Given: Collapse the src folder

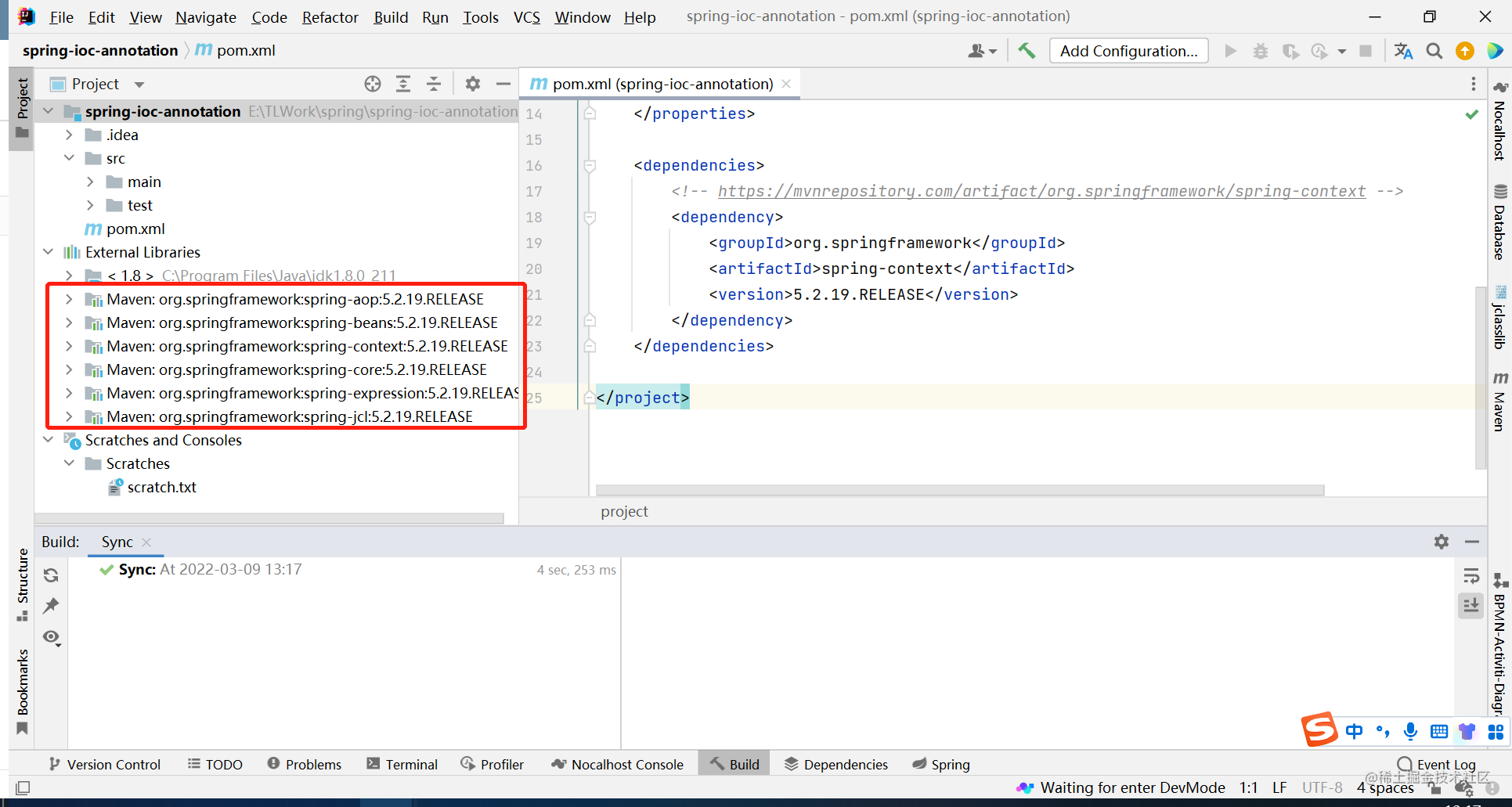Looking at the screenshot, I should pos(69,158).
